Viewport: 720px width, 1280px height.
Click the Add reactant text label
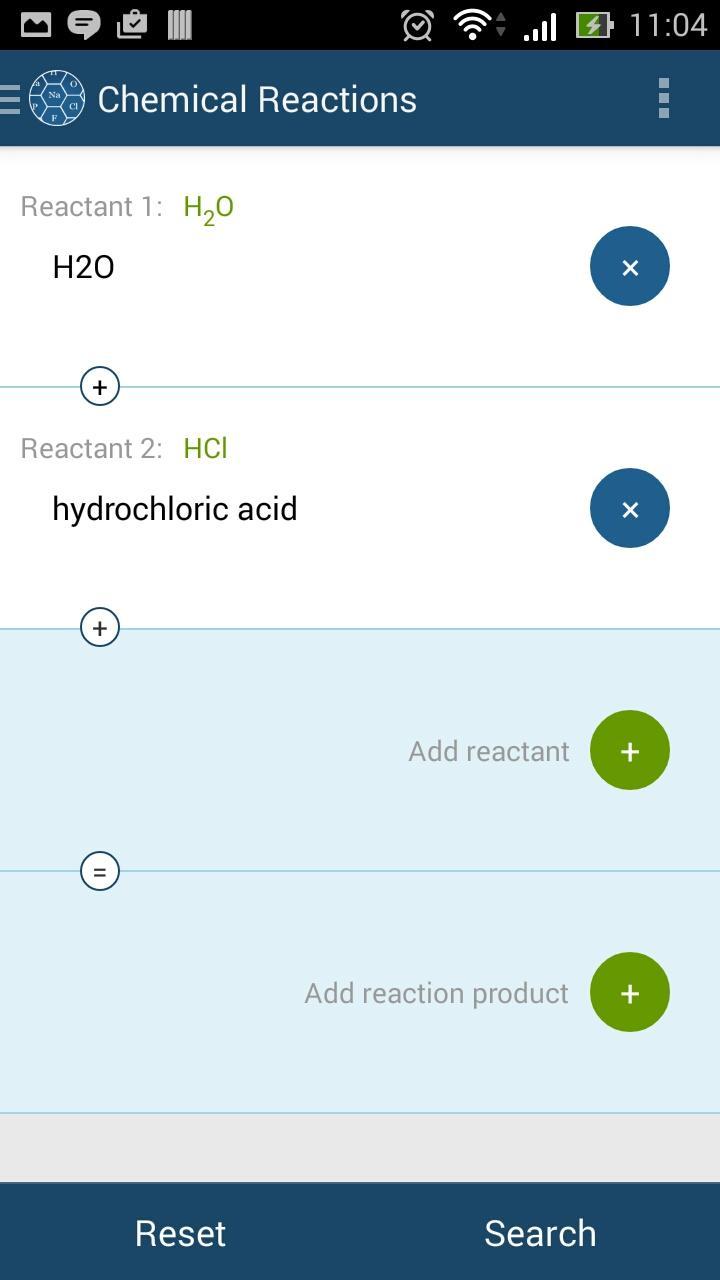point(488,750)
